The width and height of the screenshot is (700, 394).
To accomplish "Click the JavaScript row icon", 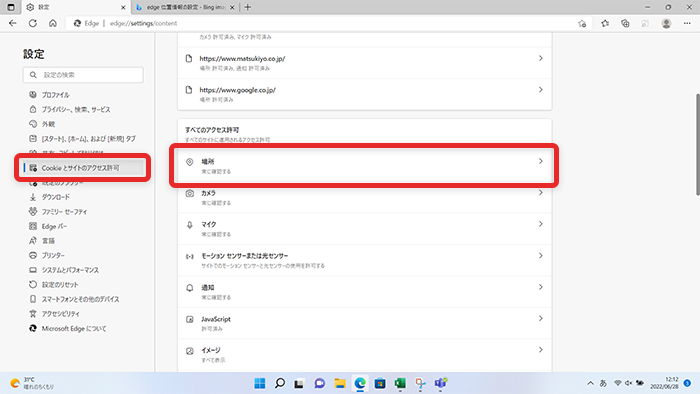I will point(190,319).
